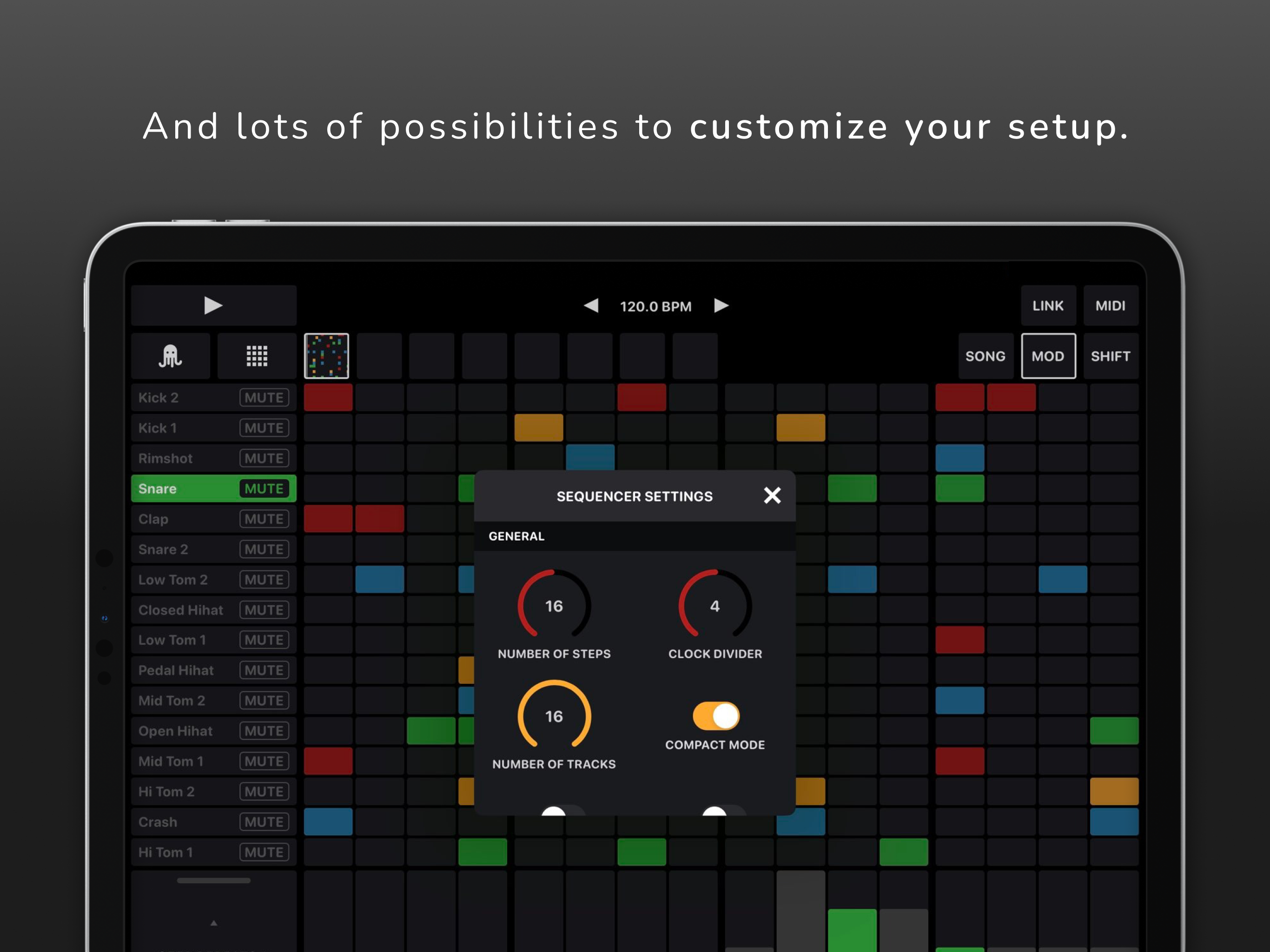Select the Crash track name

point(157,822)
